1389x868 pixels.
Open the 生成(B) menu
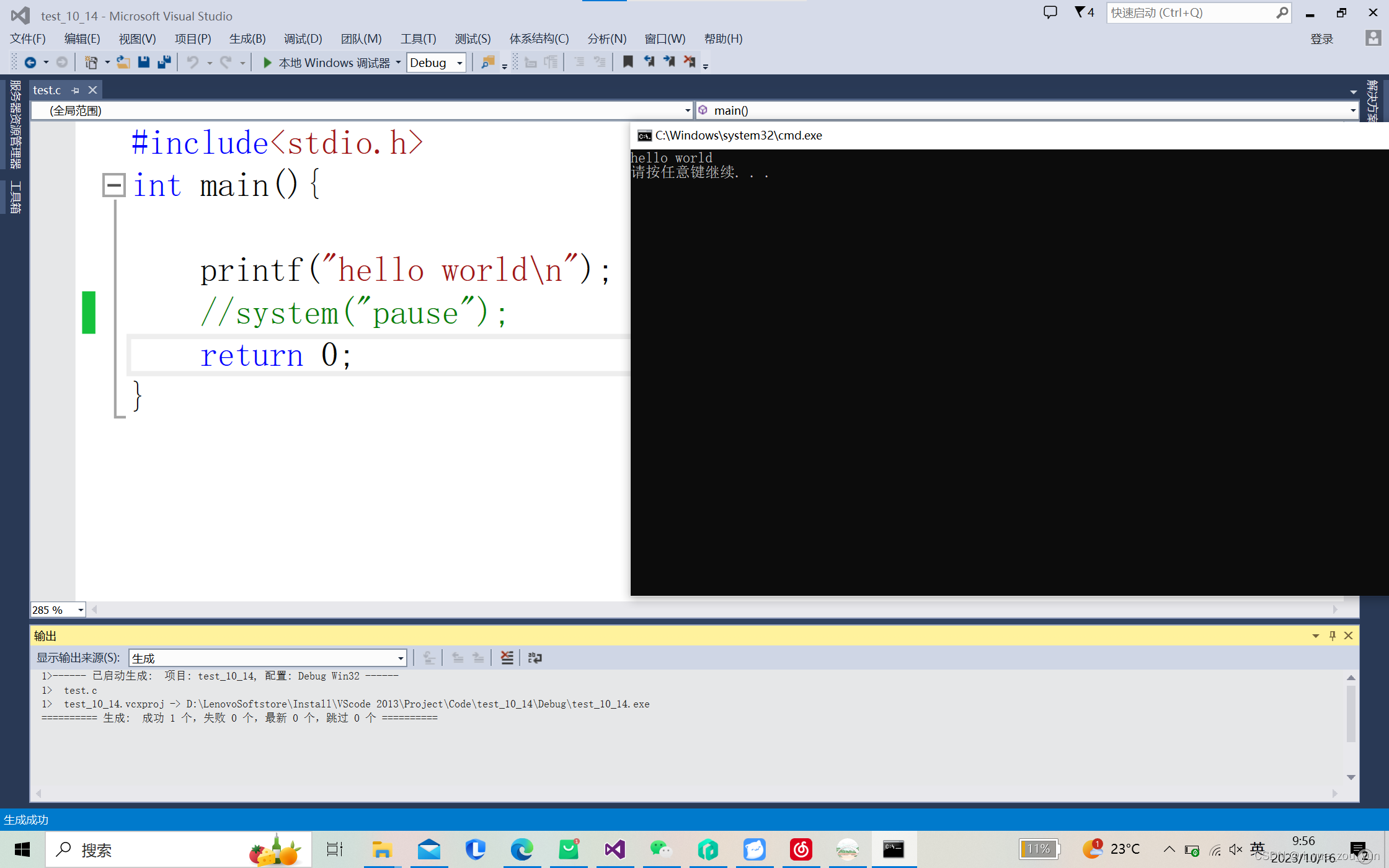(x=247, y=39)
